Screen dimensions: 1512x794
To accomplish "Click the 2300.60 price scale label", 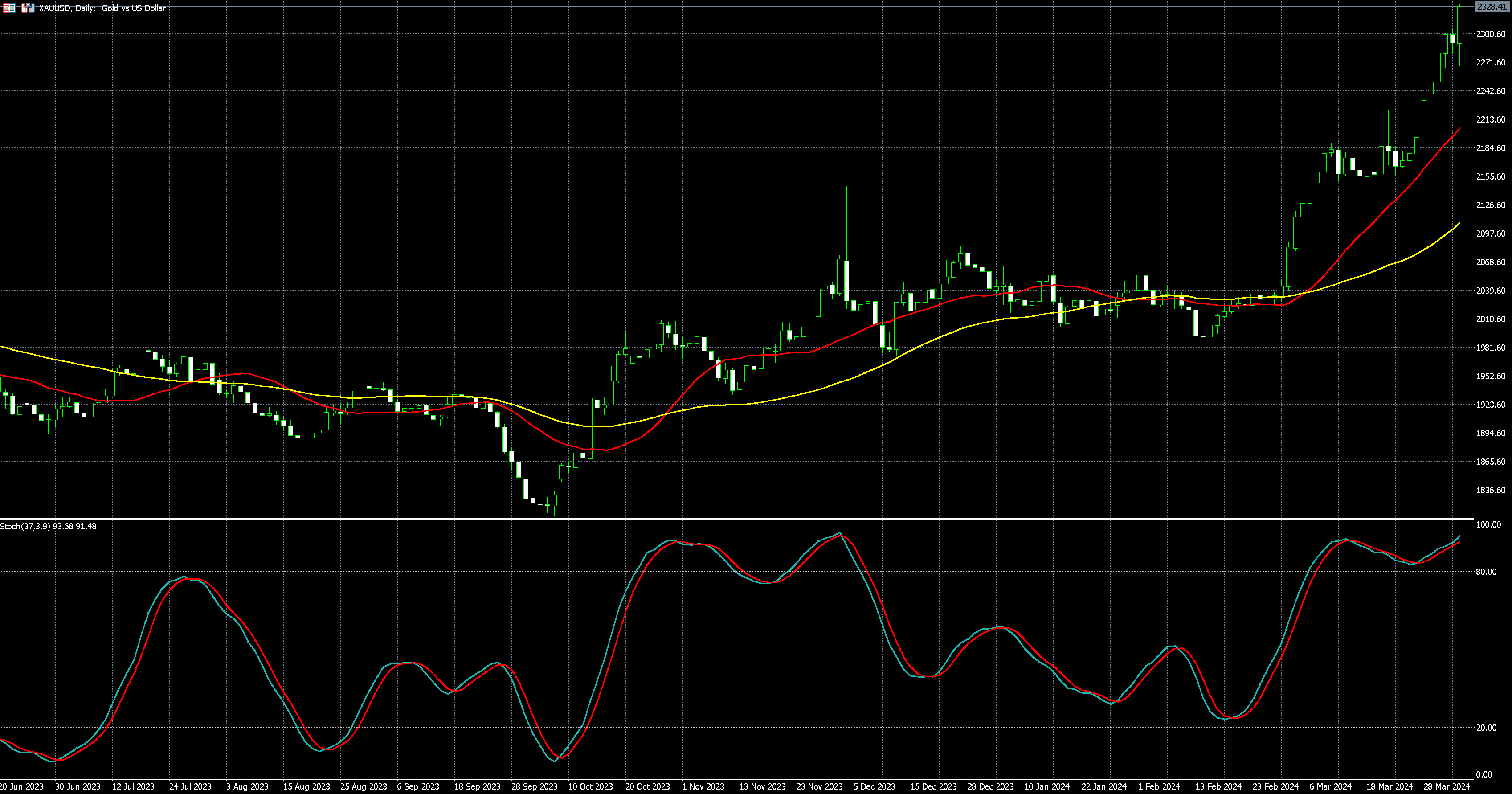I will click(1490, 34).
